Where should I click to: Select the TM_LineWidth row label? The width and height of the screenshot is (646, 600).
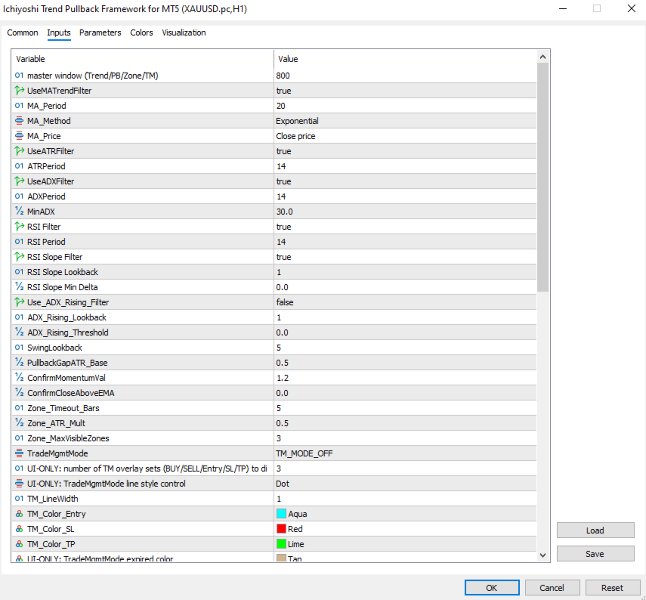(52, 499)
